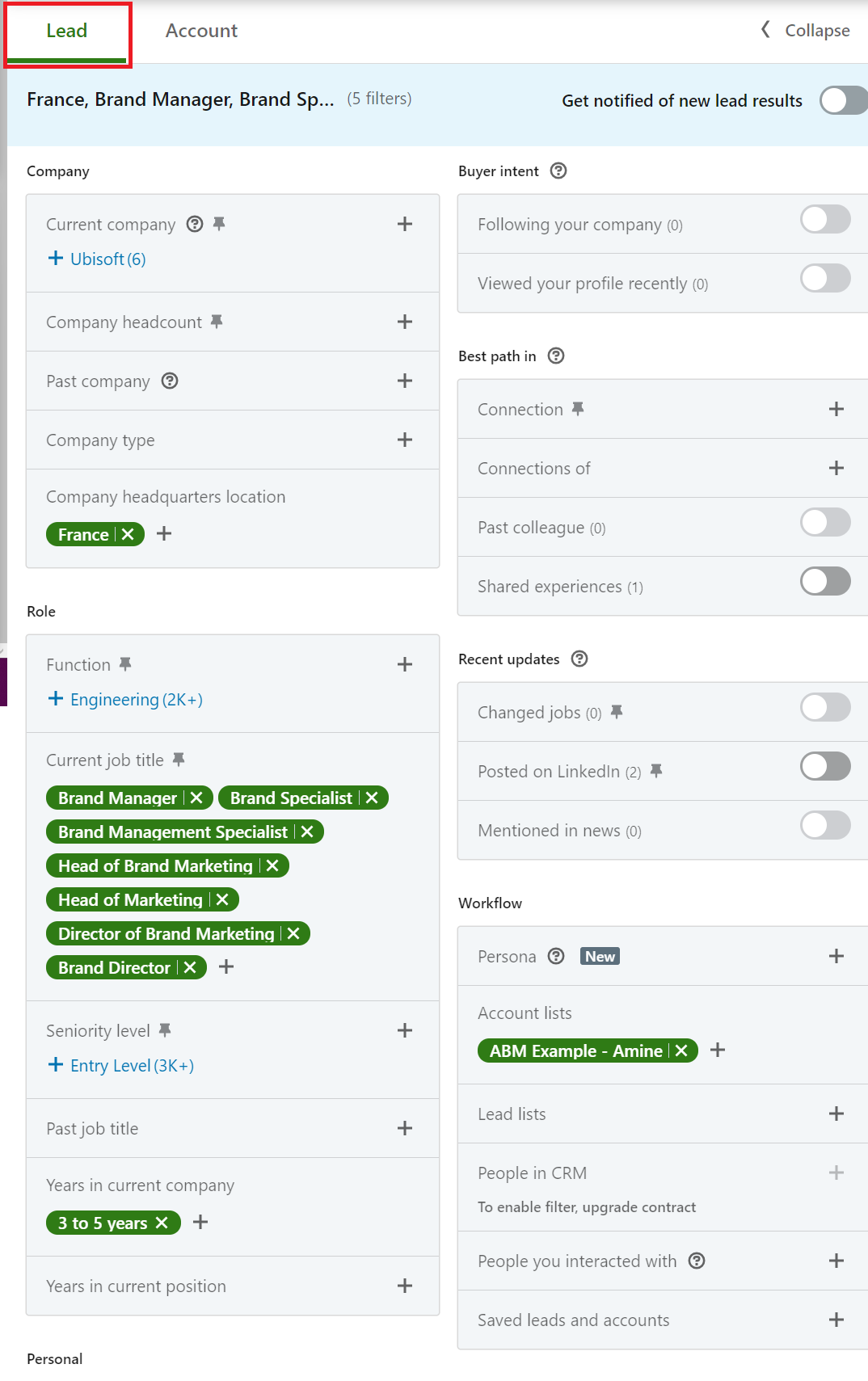Turn on the Shared experiences toggle
The height and width of the screenshot is (1381, 868).
coord(825,581)
